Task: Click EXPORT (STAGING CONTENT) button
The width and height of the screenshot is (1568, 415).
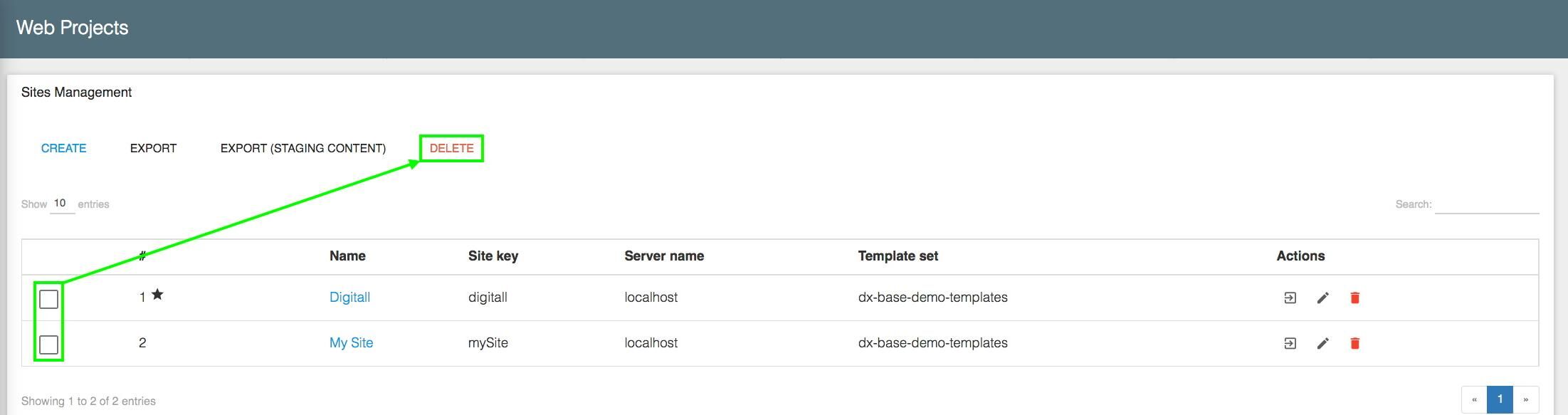Action: point(303,148)
